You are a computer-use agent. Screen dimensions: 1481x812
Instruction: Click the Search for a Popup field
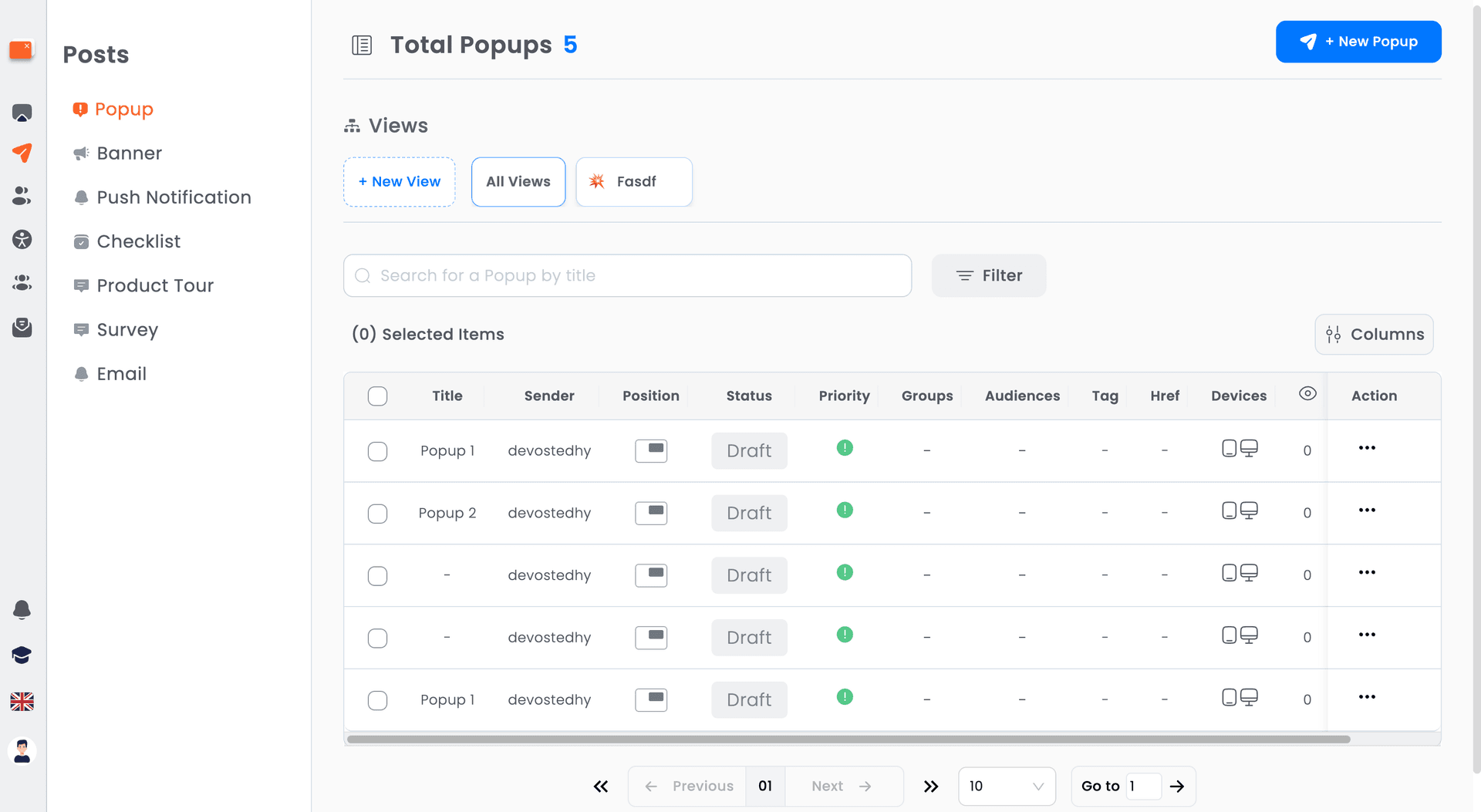[x=627, y=276]
